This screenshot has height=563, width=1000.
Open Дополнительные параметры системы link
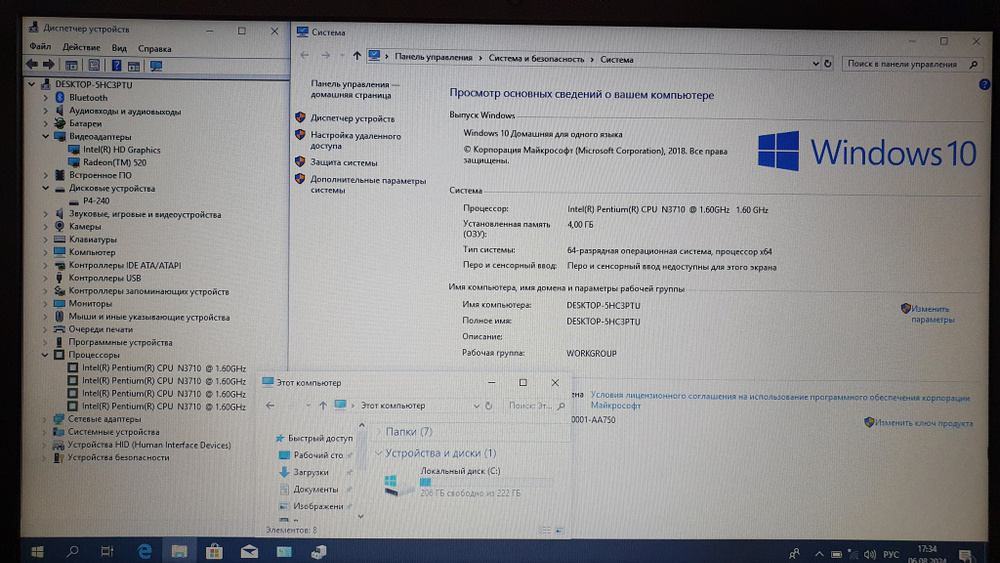click(367, 185)
